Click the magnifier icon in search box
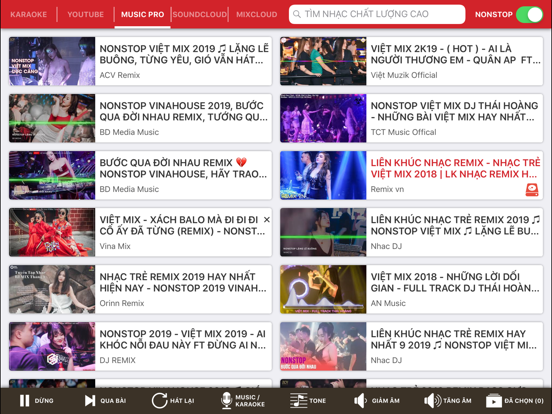The image size is (552, 414). pyautogui.click(x=297, y=14)
